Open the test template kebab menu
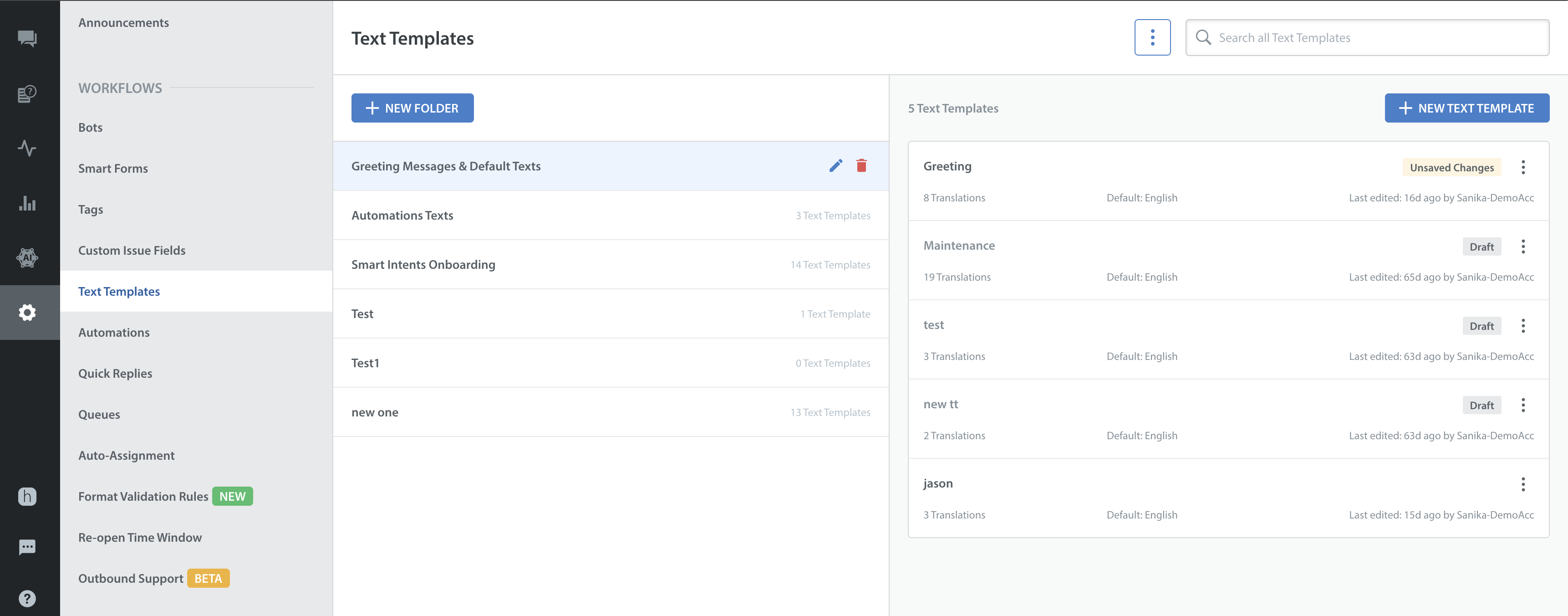This screenshot has height=616, width=1568. 1523,326
